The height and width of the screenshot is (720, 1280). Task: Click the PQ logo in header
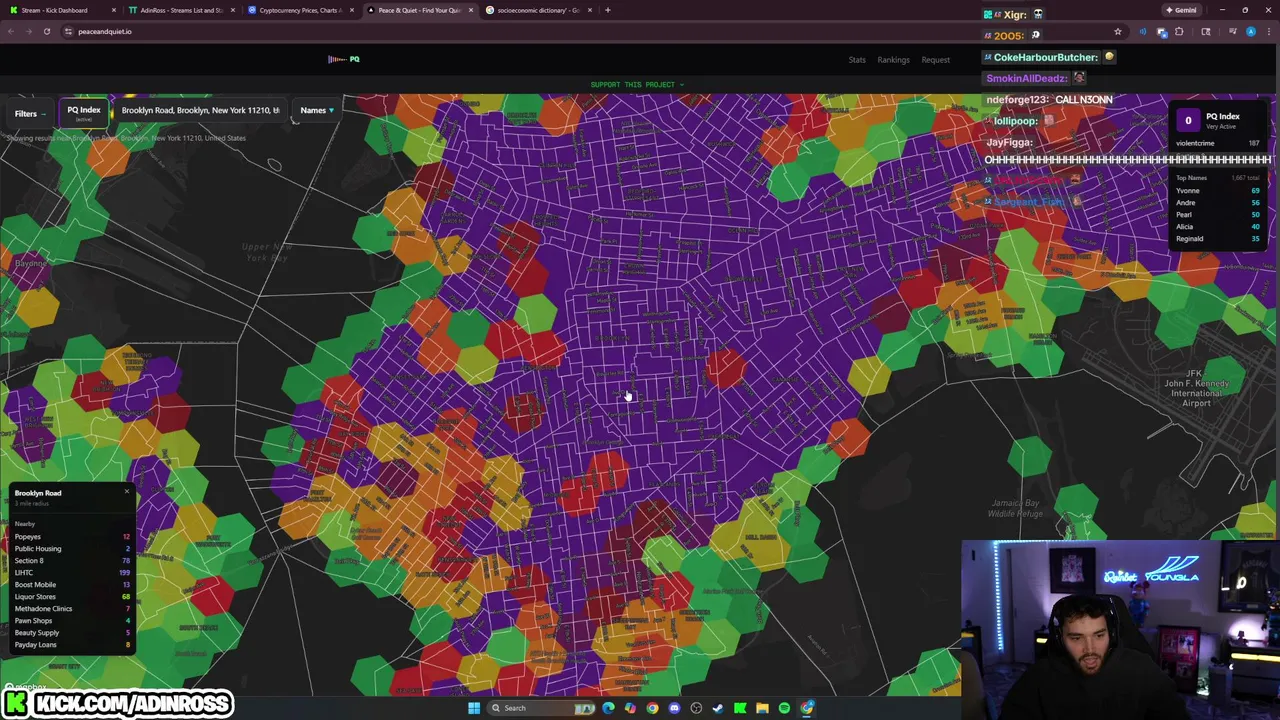point(343,59)
